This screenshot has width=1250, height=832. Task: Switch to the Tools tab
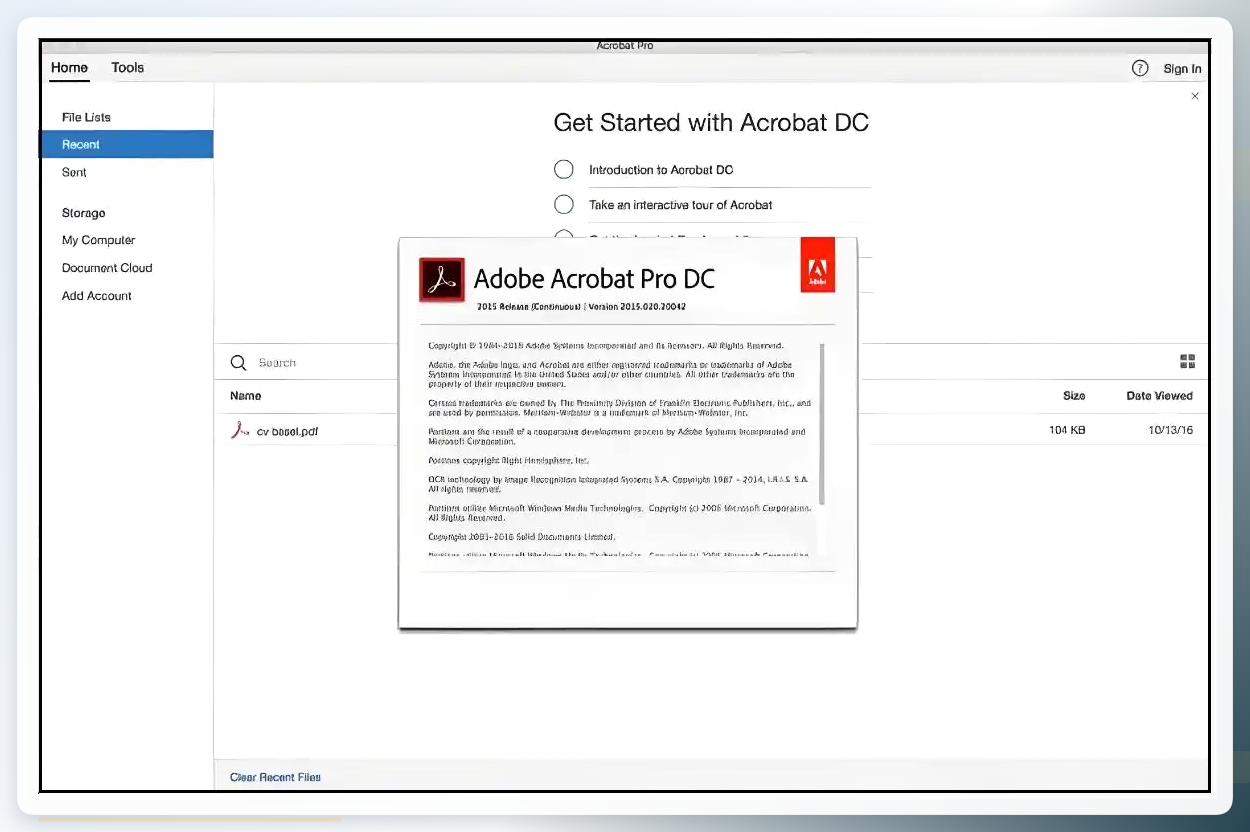128,68
